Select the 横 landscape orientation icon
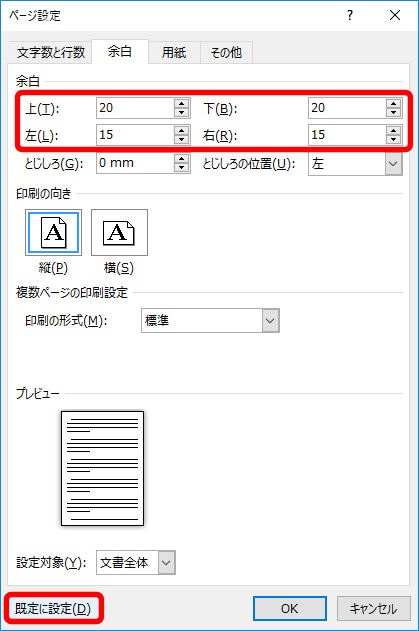 coord(119,233)
